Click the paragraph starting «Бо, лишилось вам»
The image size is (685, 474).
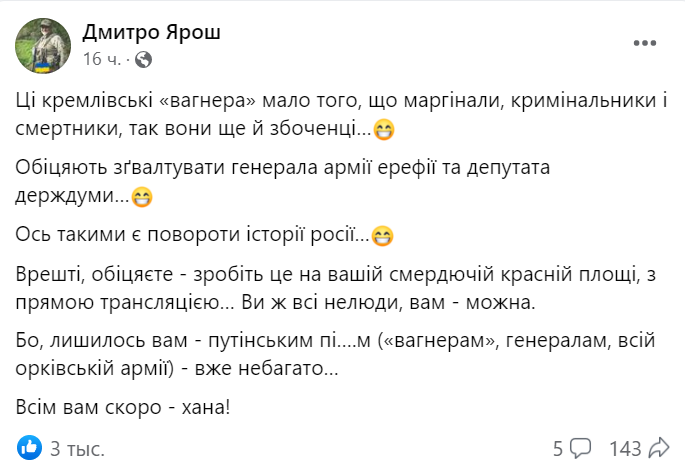pos(335,354)
